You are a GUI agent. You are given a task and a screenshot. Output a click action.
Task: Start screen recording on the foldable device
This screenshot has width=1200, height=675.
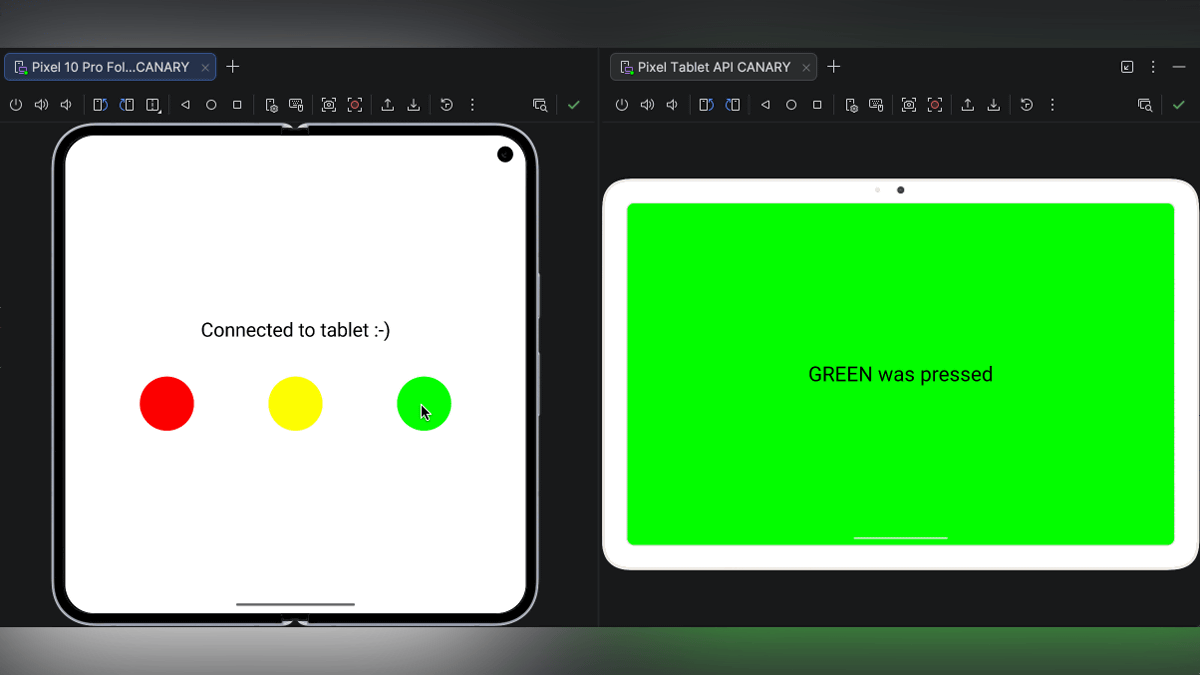[355, 104]
